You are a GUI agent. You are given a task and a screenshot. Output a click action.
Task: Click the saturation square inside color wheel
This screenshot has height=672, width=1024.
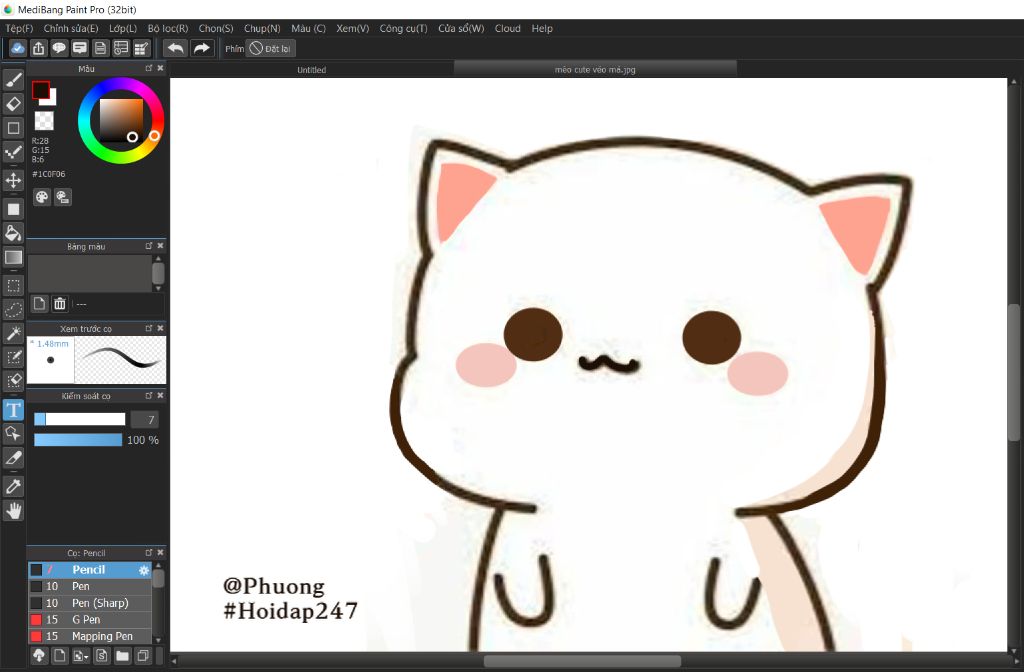(x=121, y=120)
